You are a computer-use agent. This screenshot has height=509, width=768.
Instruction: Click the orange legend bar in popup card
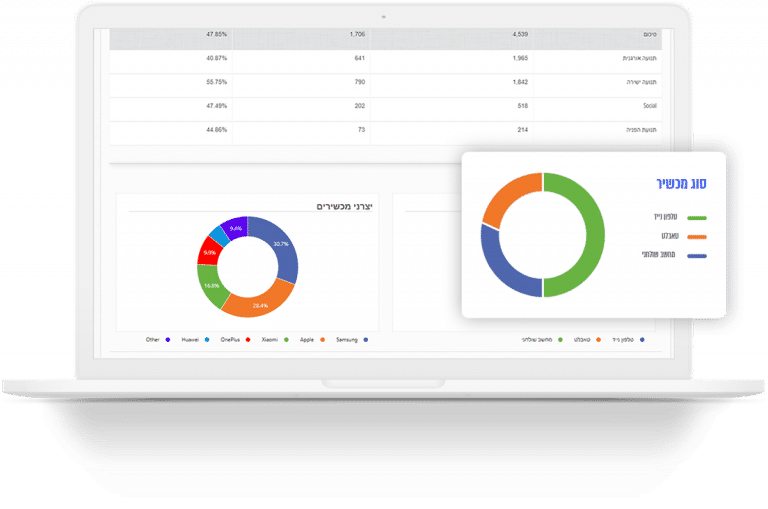pos(696,237)
